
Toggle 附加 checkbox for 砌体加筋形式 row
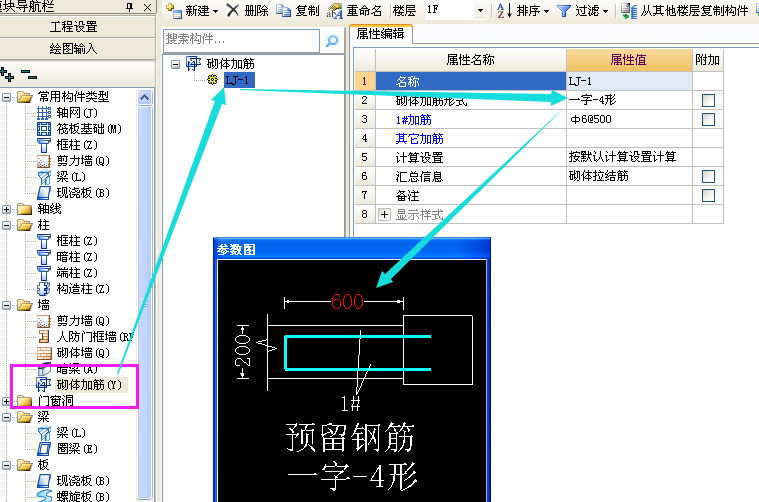[708, 100]
